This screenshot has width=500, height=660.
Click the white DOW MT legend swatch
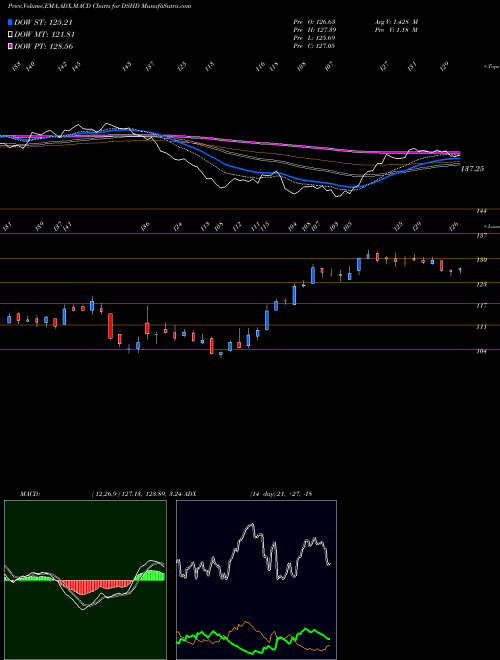[10, 35]
